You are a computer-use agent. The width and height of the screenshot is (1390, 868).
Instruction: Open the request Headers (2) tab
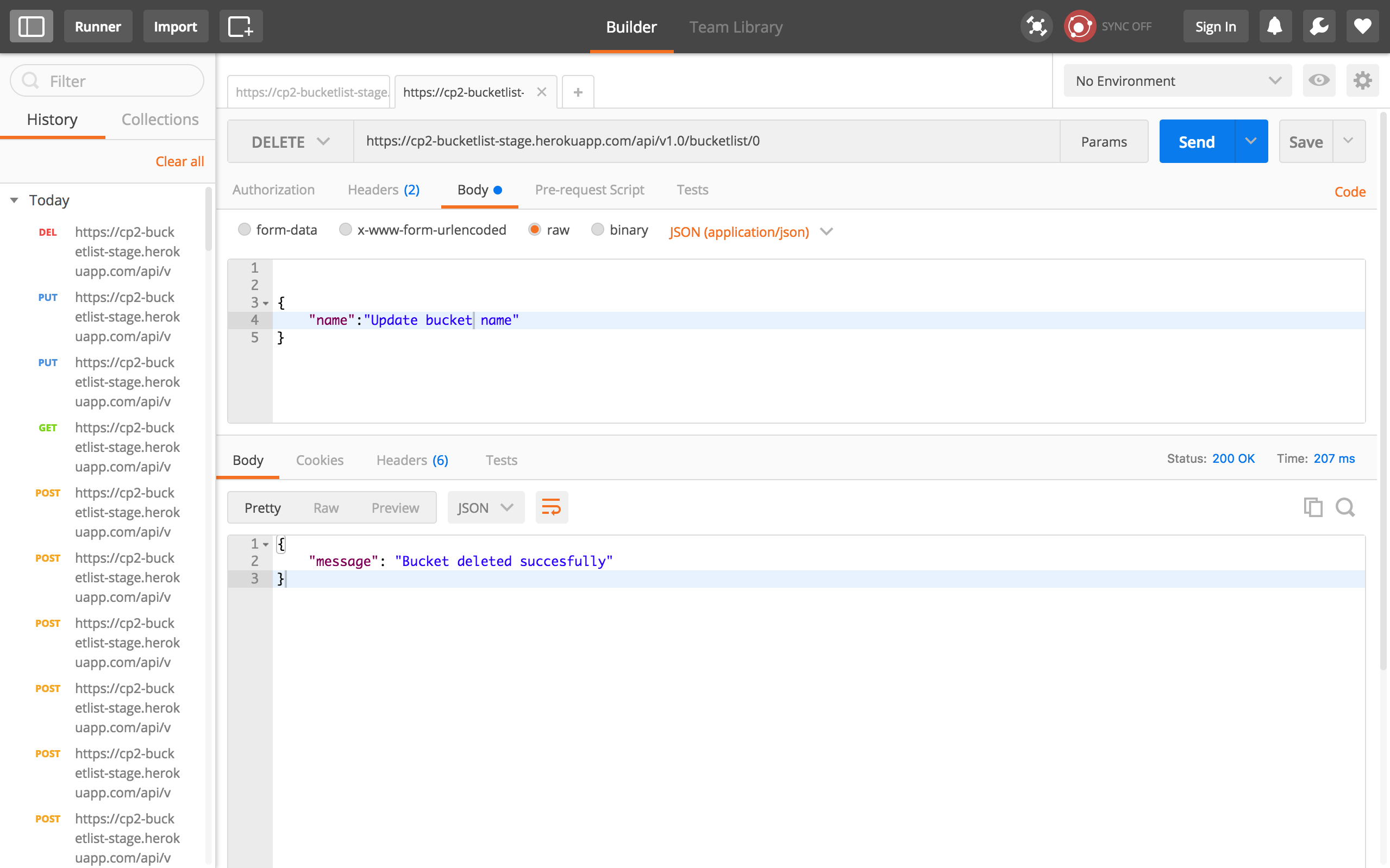tap(383, 190)
